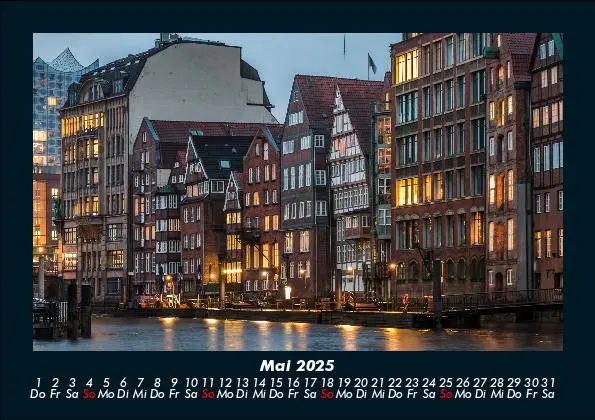The height and width of the screenshot is (420, 595).
Task: Select day number 10
Action: 191,382
